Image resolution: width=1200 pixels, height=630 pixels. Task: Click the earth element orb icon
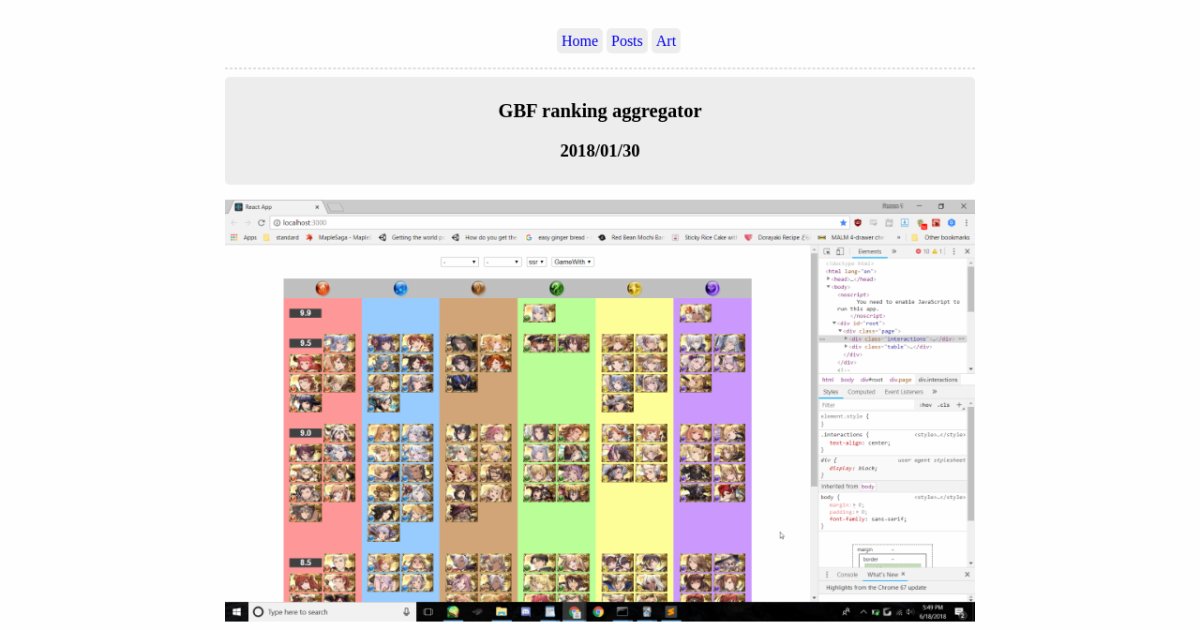[x=478, y=289]
